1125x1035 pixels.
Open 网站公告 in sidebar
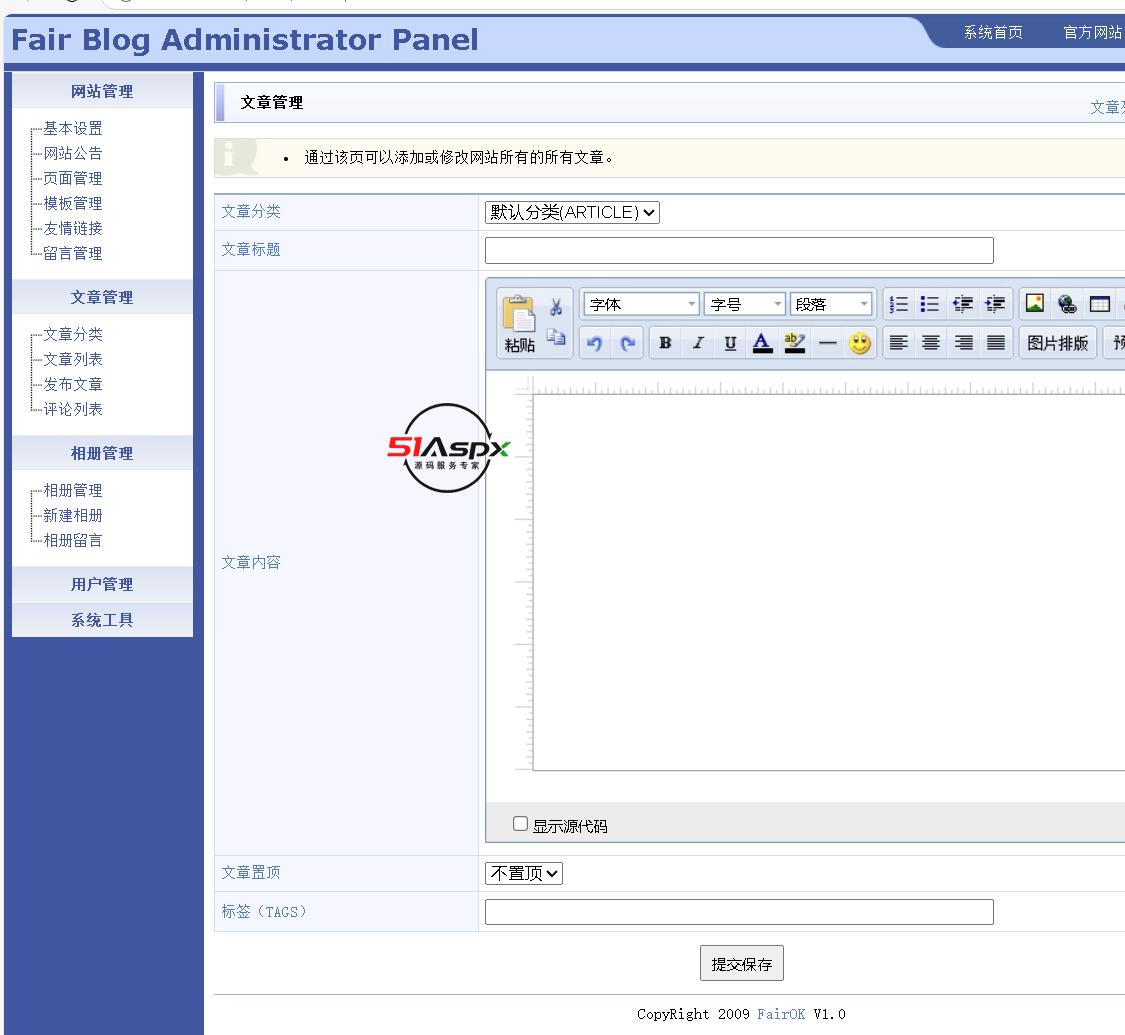tap(72, 153)
